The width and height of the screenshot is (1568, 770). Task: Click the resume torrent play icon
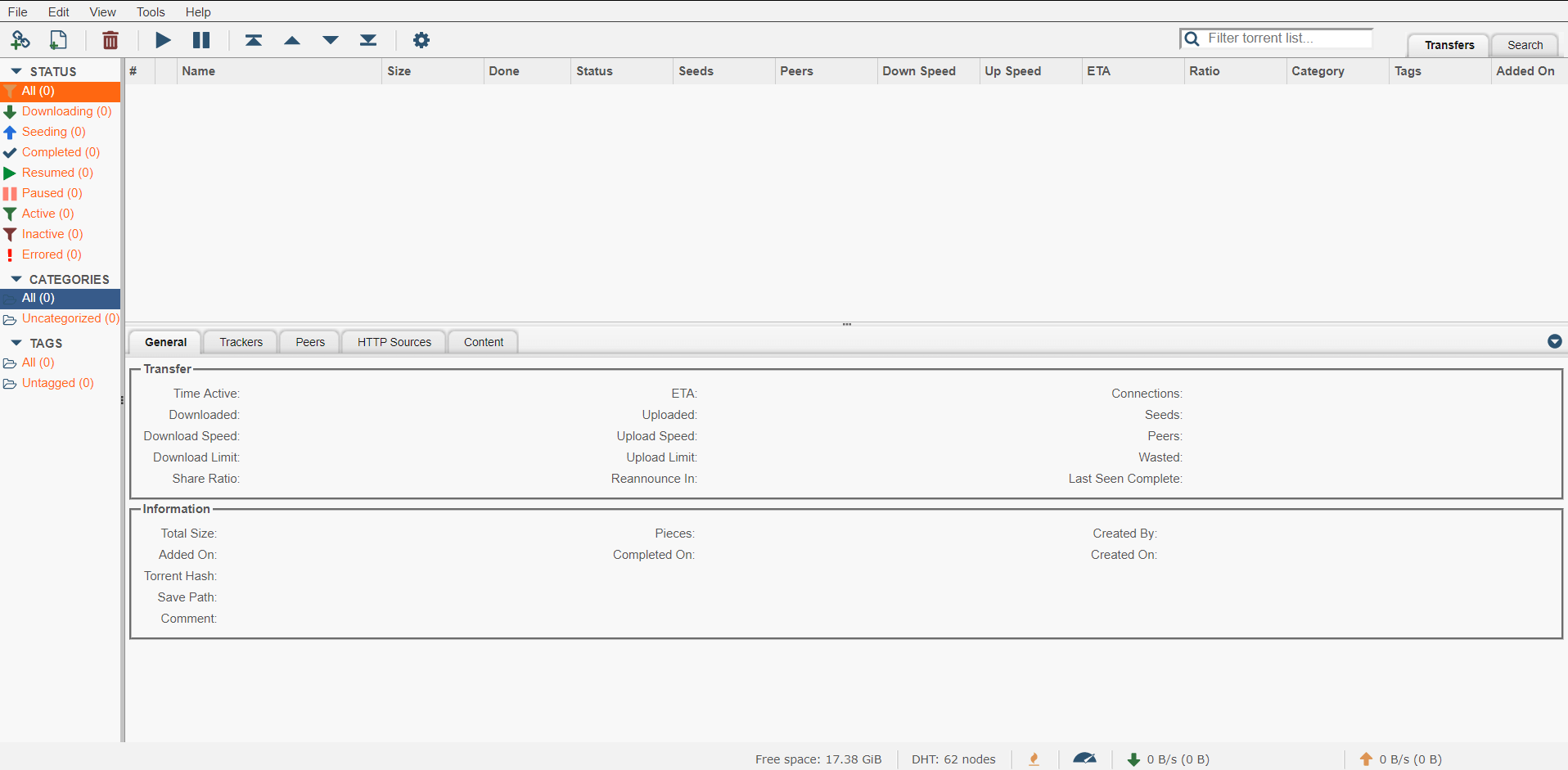click(x=162, y=39)
